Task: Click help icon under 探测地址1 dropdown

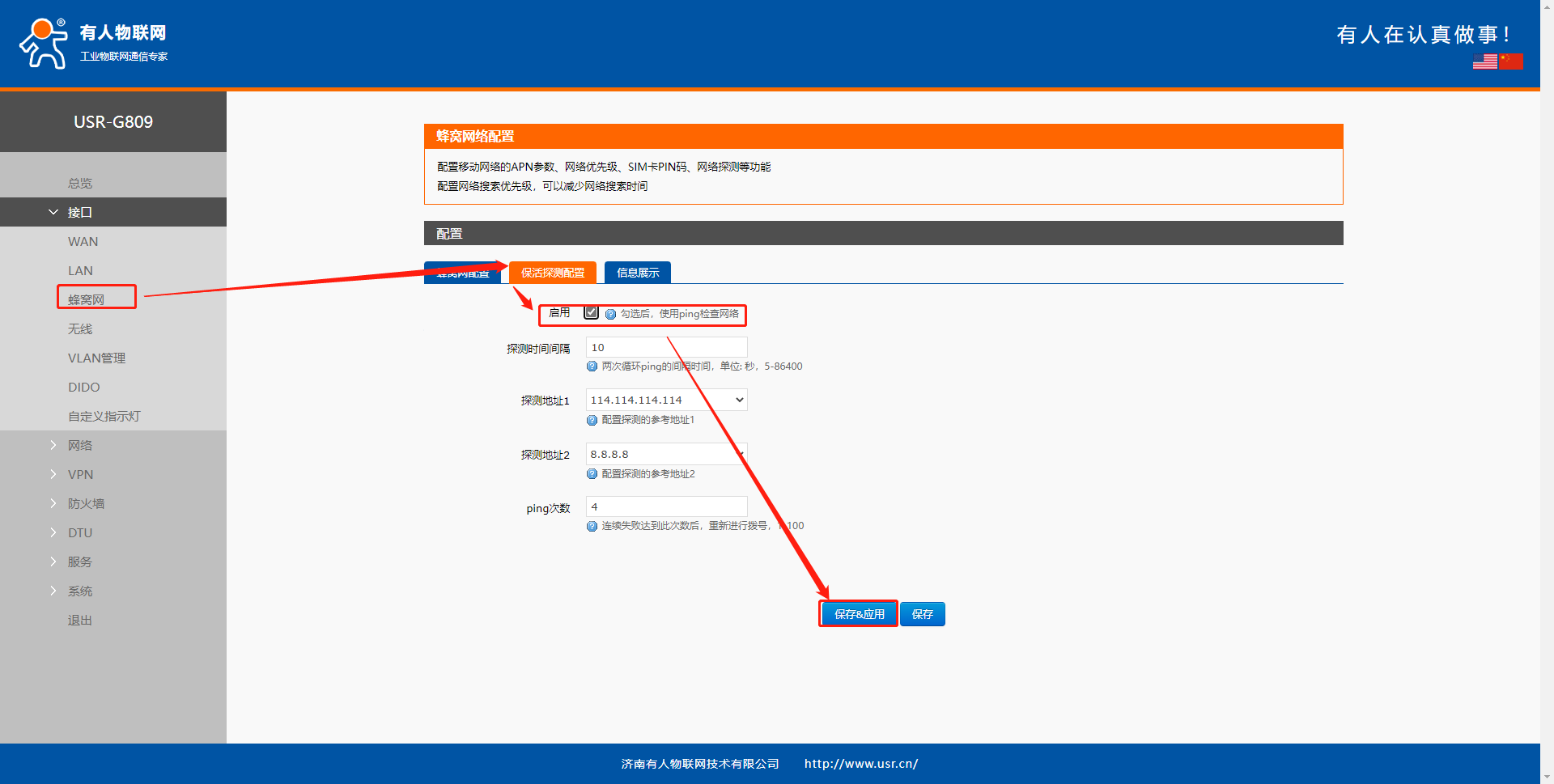Action: (x=592, y=420)
